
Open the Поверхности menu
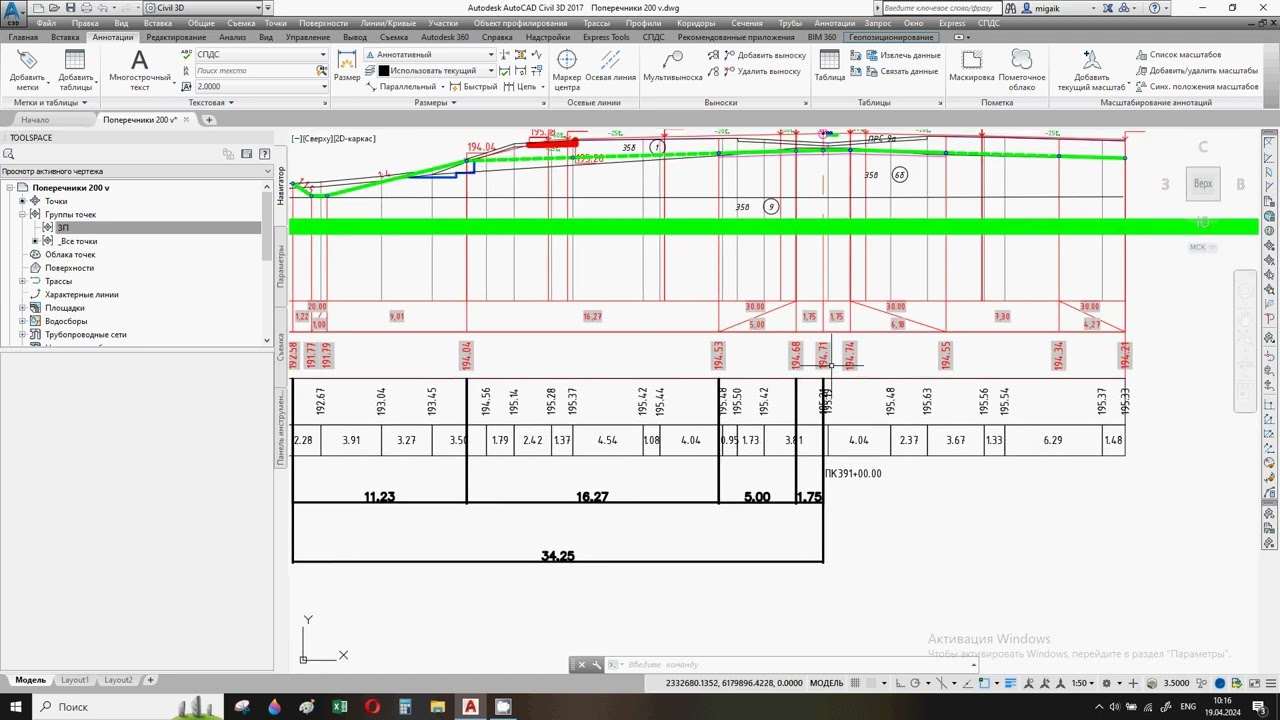pyautogui.click(x=323, y=23)
